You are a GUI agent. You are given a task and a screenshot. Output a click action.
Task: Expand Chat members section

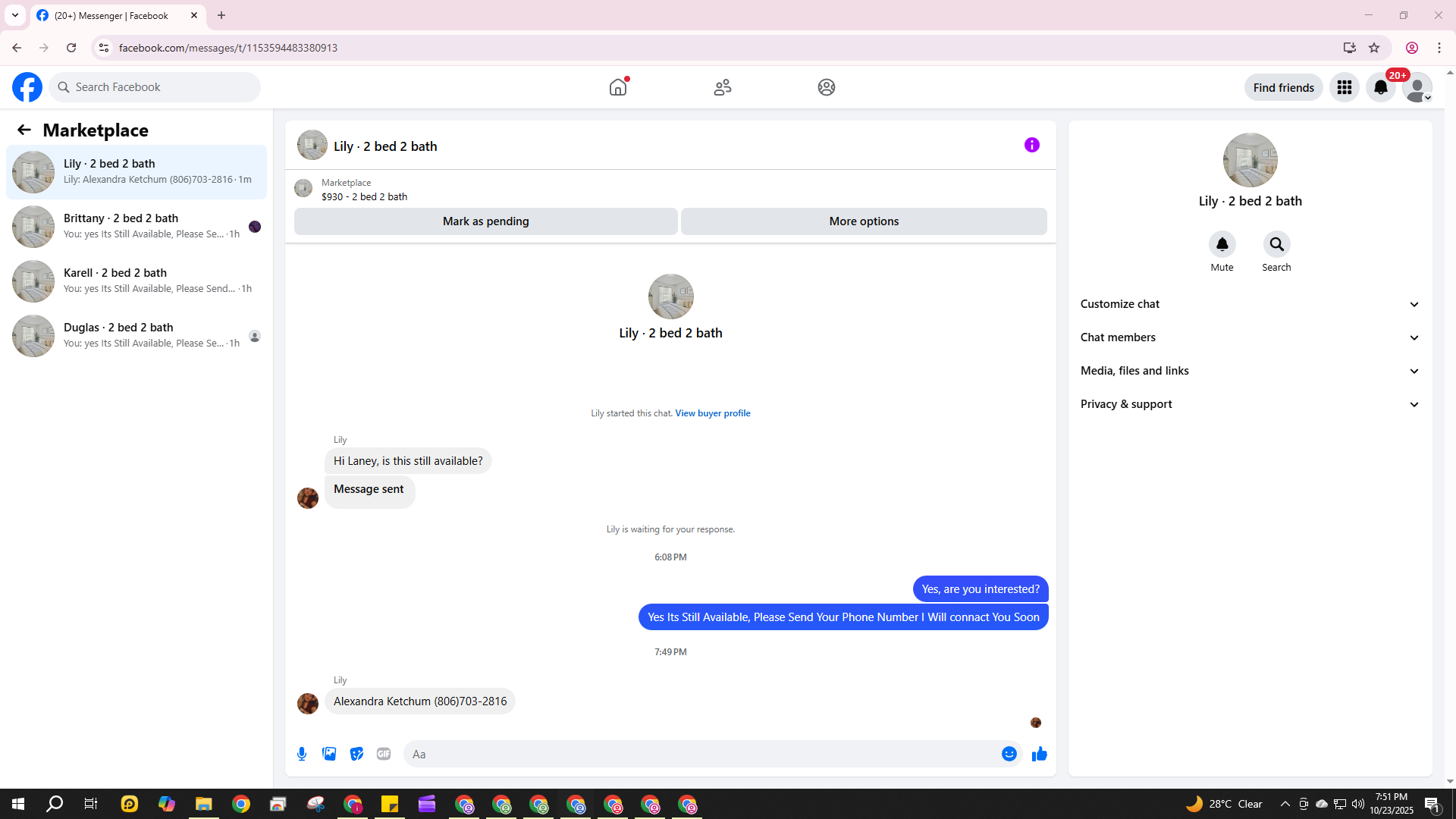tap(1250, 337)
